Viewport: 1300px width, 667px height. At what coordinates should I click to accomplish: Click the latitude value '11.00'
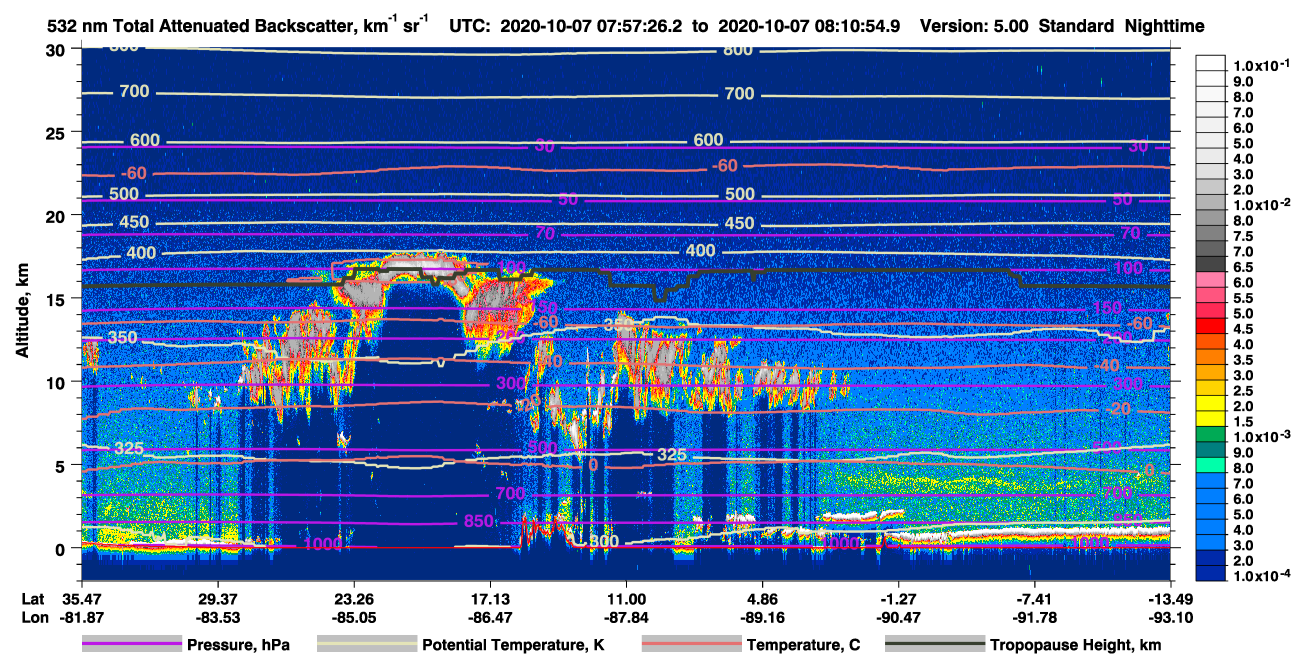tap(626, 598)
